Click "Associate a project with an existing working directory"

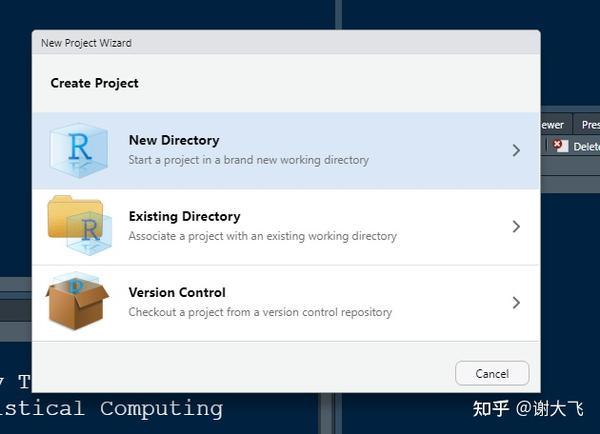tap(262, 236)
